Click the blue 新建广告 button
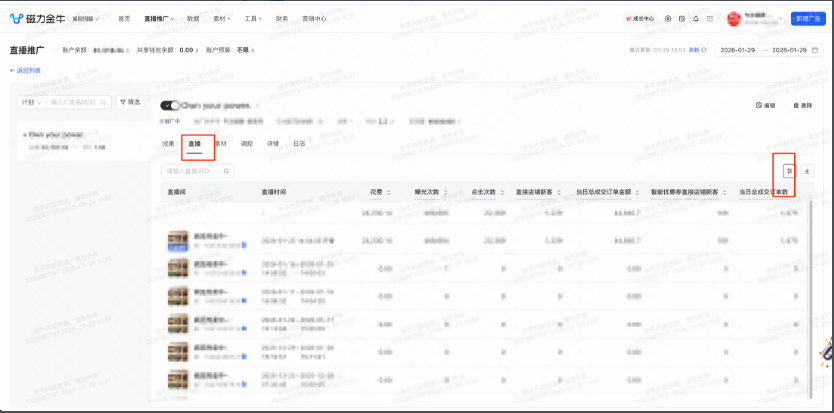 point(807,19)
